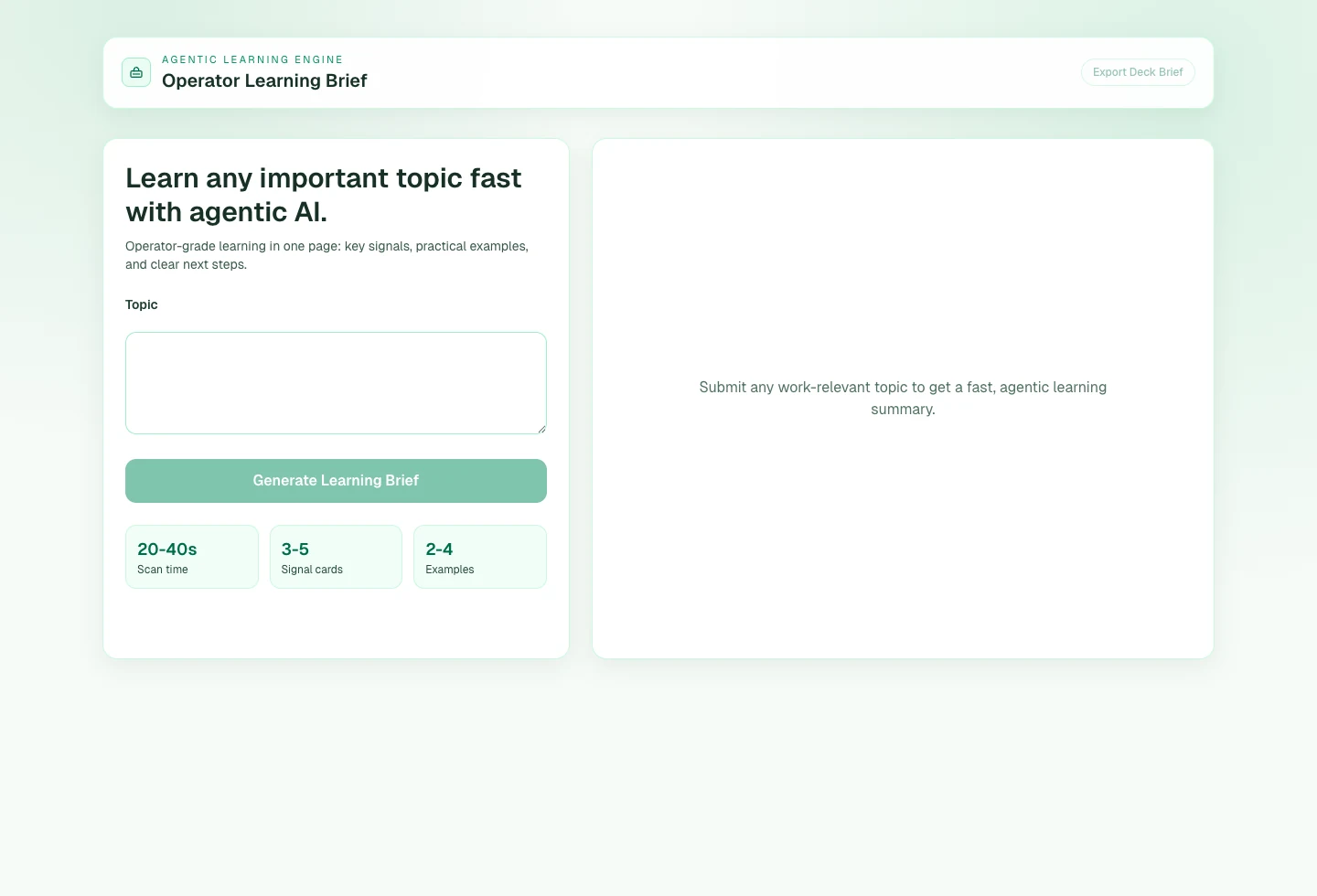
Task: Click the briefcase logo icon in header
Action: click(136, 72)
